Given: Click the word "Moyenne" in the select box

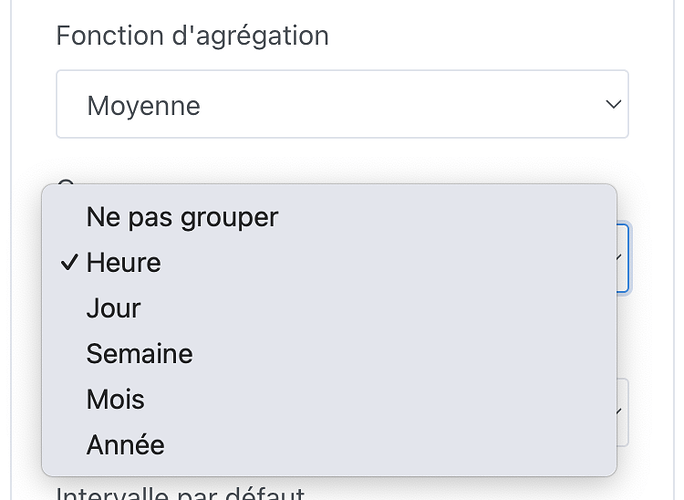Looking at the screenshot, I should pyautogui.click(x=143, y=105).
